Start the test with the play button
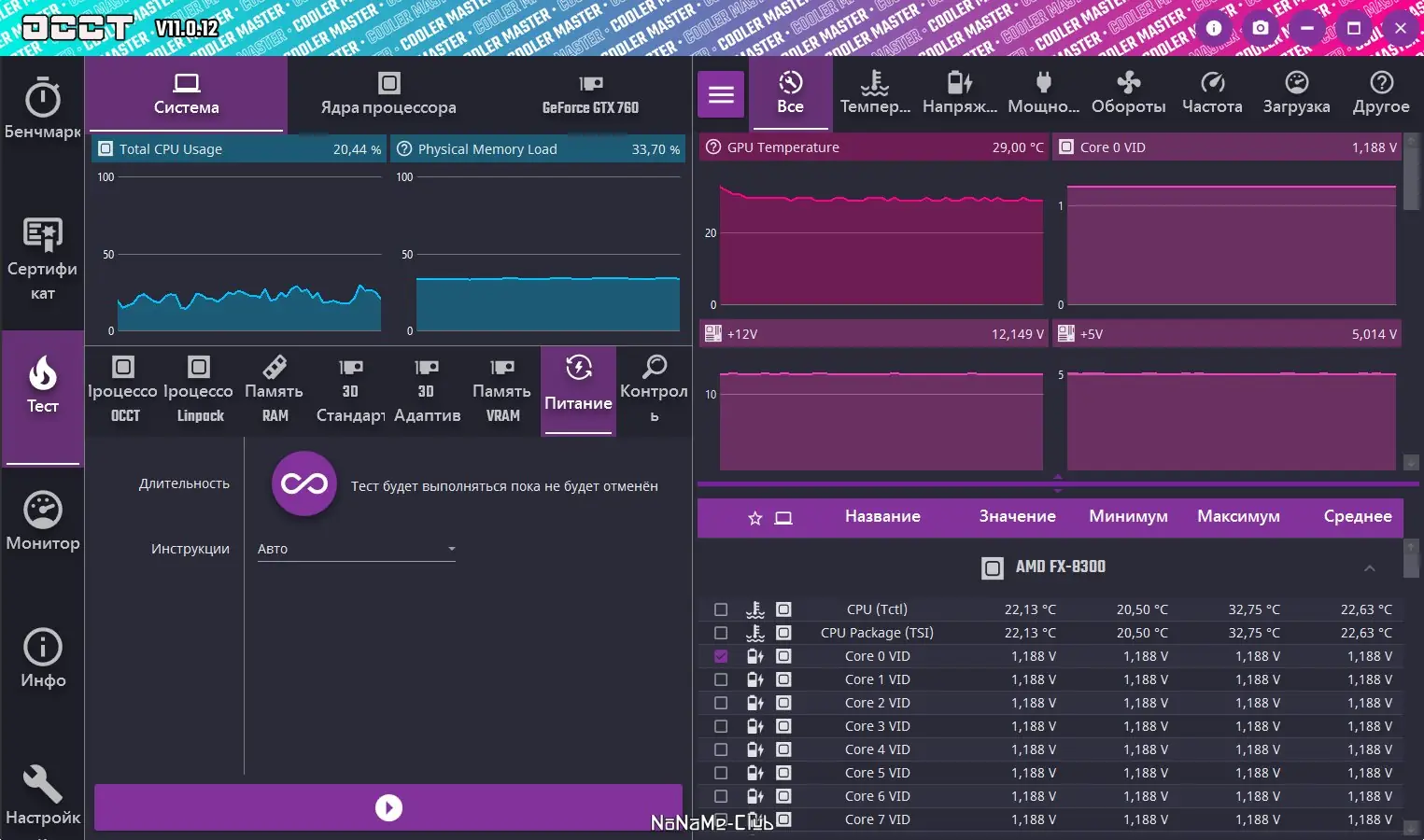1424x840 pixels. 388,807
